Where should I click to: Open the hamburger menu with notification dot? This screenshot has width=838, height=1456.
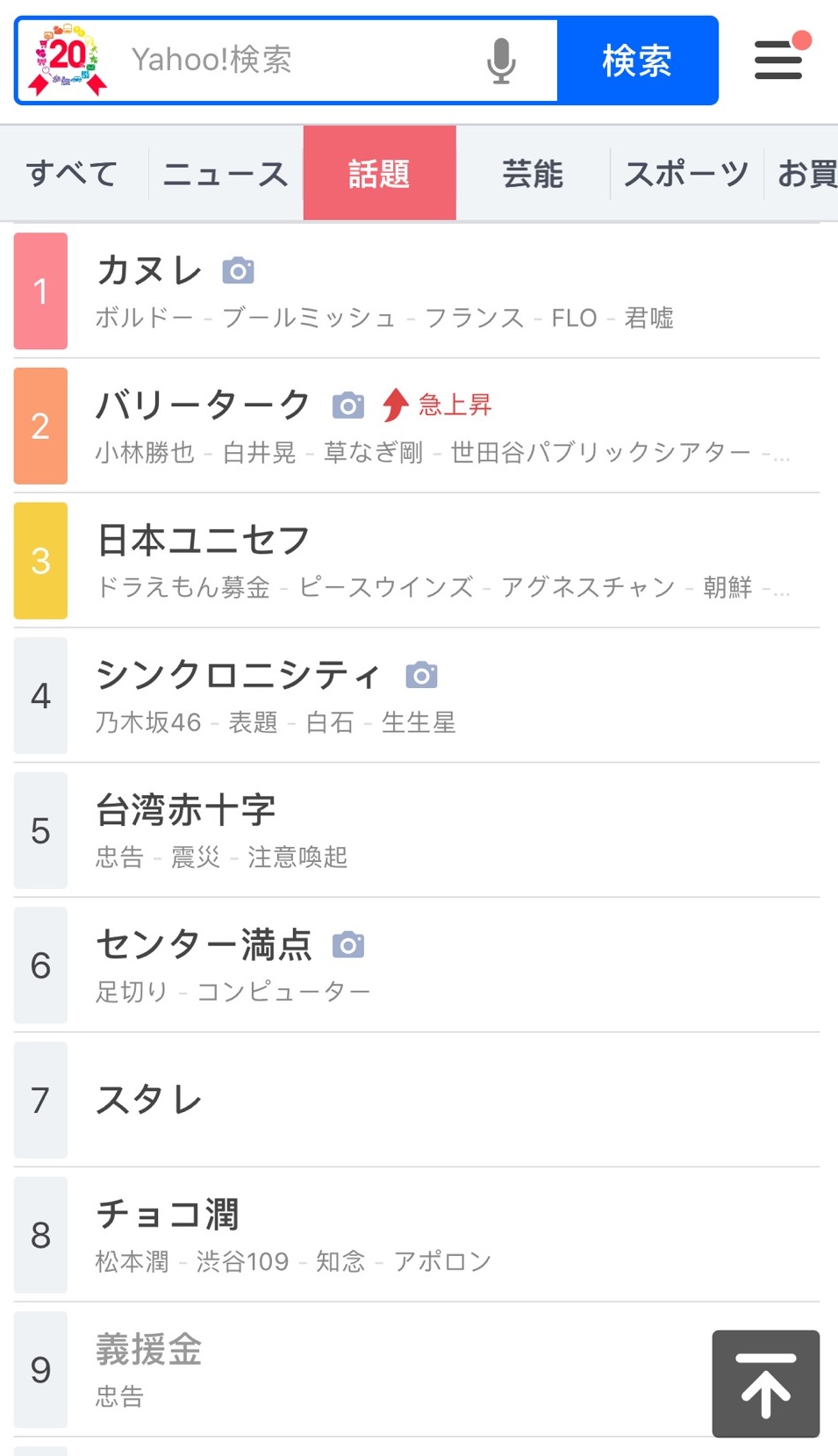(780, 57)
